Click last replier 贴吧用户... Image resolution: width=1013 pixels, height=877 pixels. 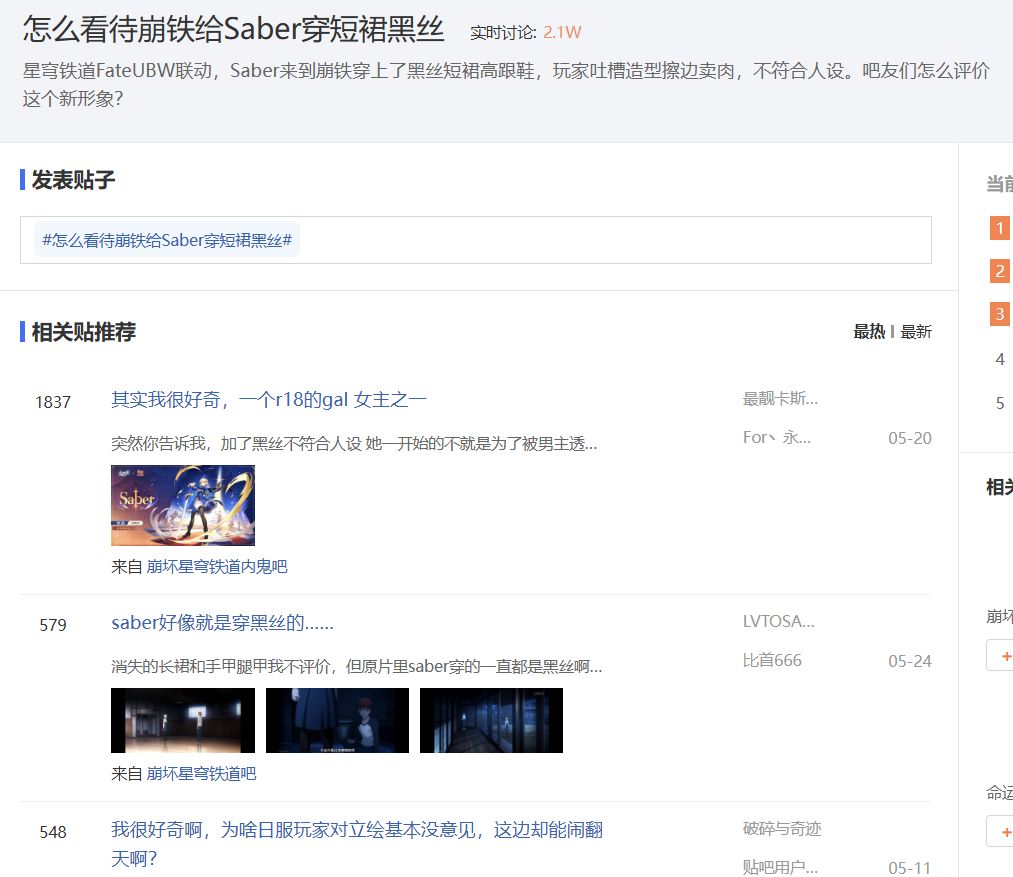(780, 867)
